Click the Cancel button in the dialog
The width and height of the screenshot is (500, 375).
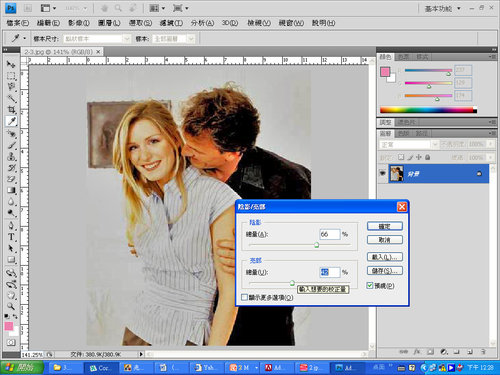385,240
